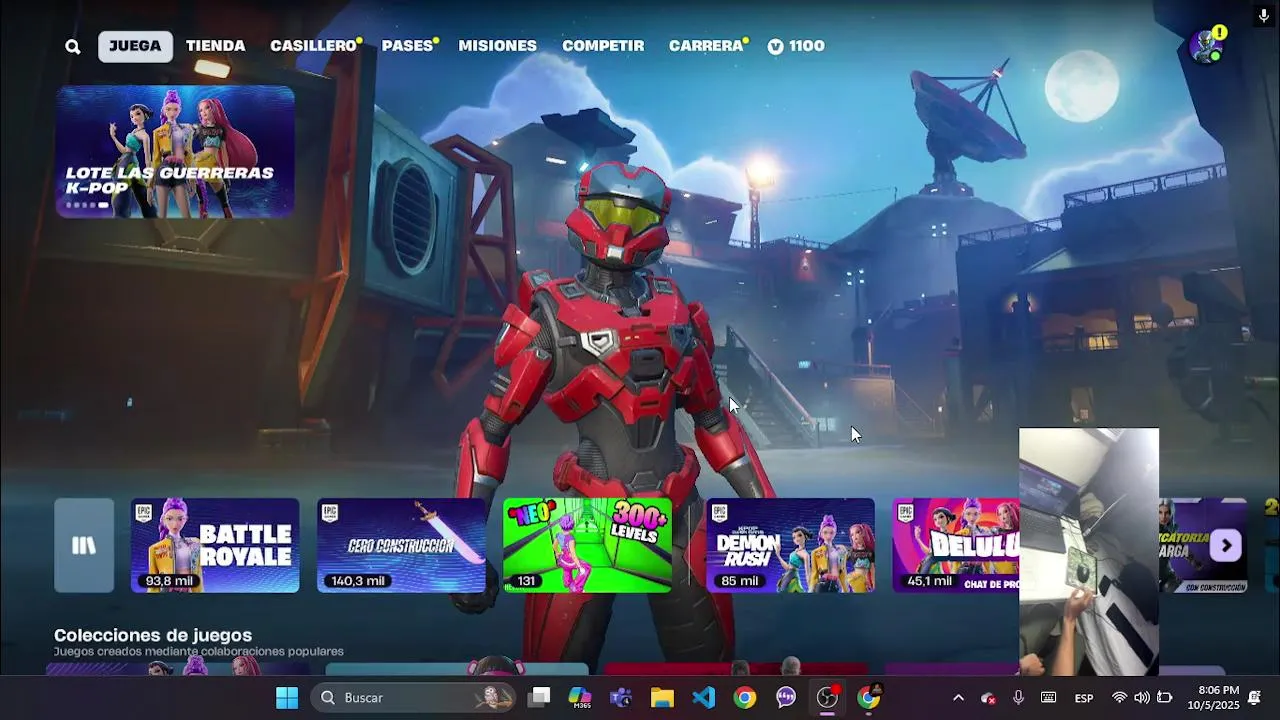
Task: Click the next arrow on game carousel
Action: click(1226, 545)
